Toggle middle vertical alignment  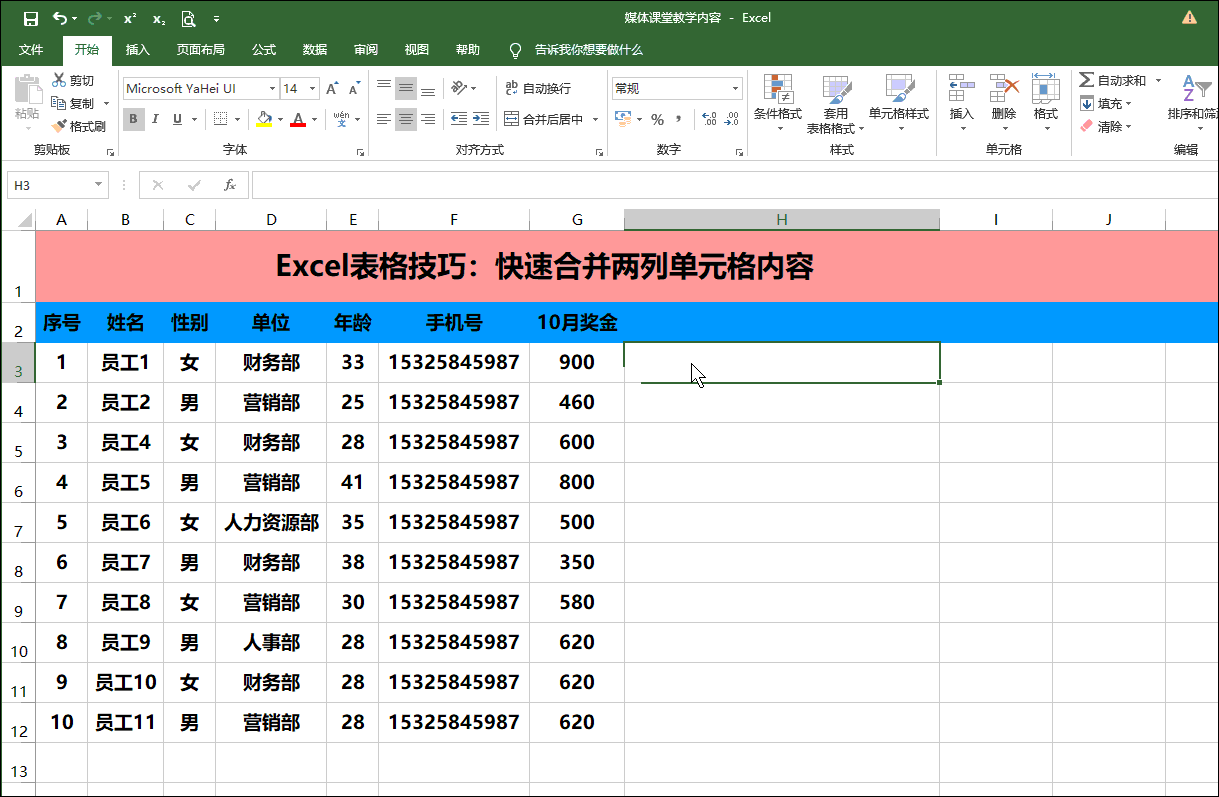405,88
